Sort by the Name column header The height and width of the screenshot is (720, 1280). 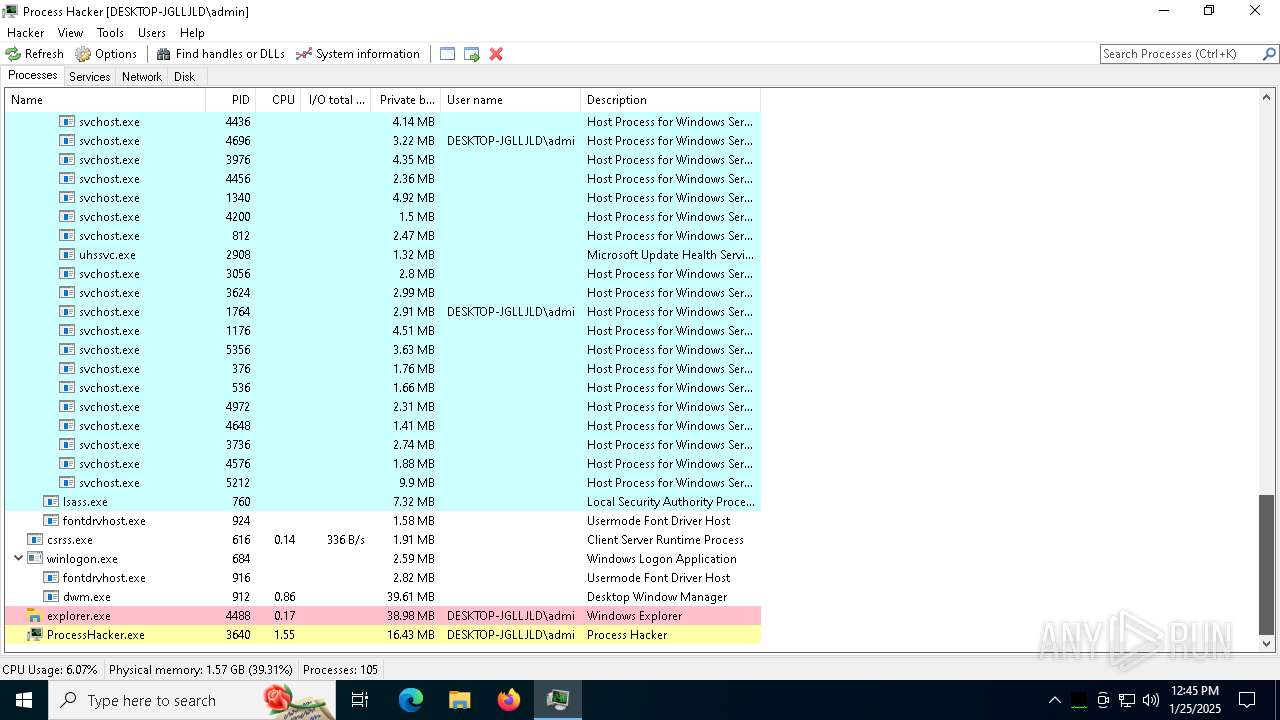pyautogui.click(x=105, y=100)
